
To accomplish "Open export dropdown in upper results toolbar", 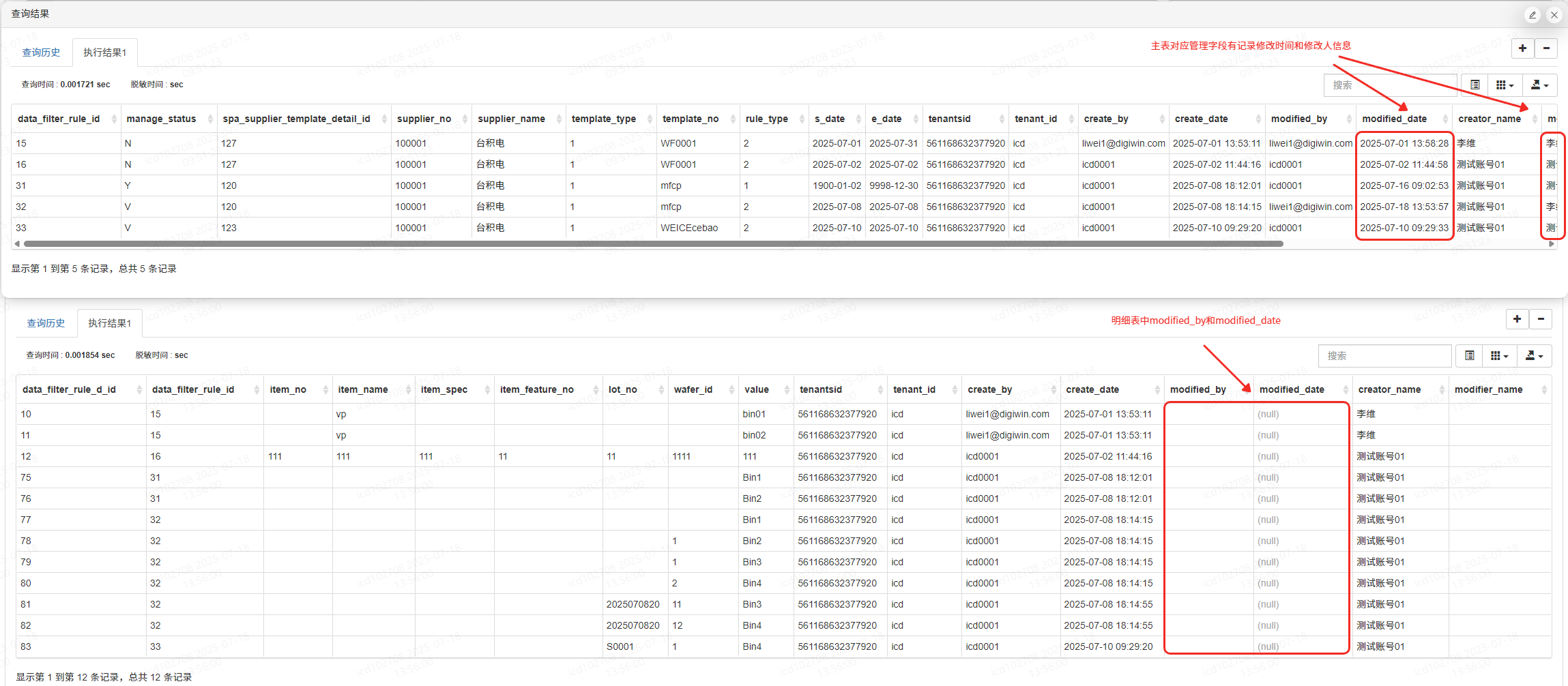I will click(x=1539, y=85).
